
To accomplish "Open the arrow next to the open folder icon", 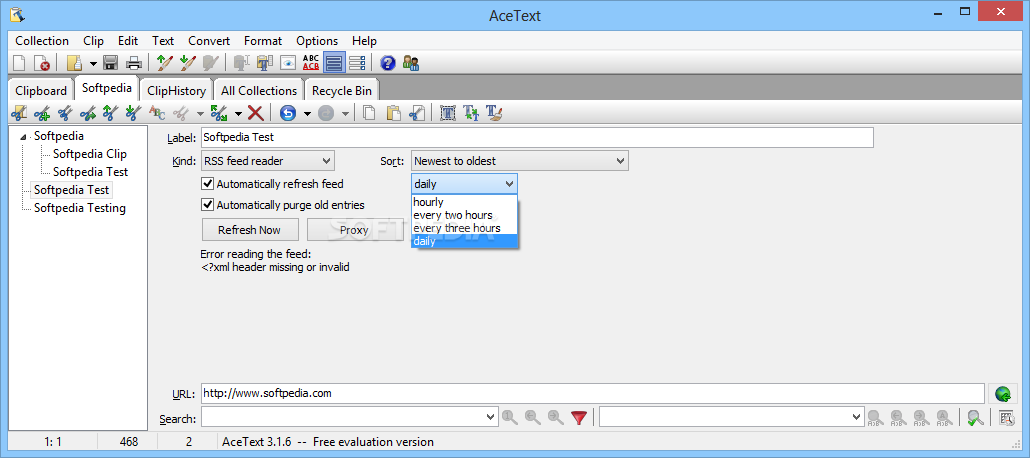I will coord(93,64).
